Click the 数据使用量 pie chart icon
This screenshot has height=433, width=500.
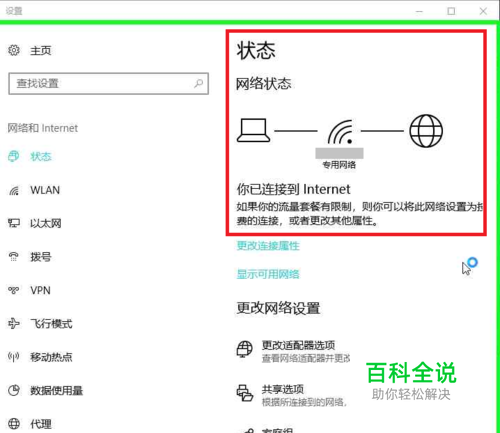(14, 390)
